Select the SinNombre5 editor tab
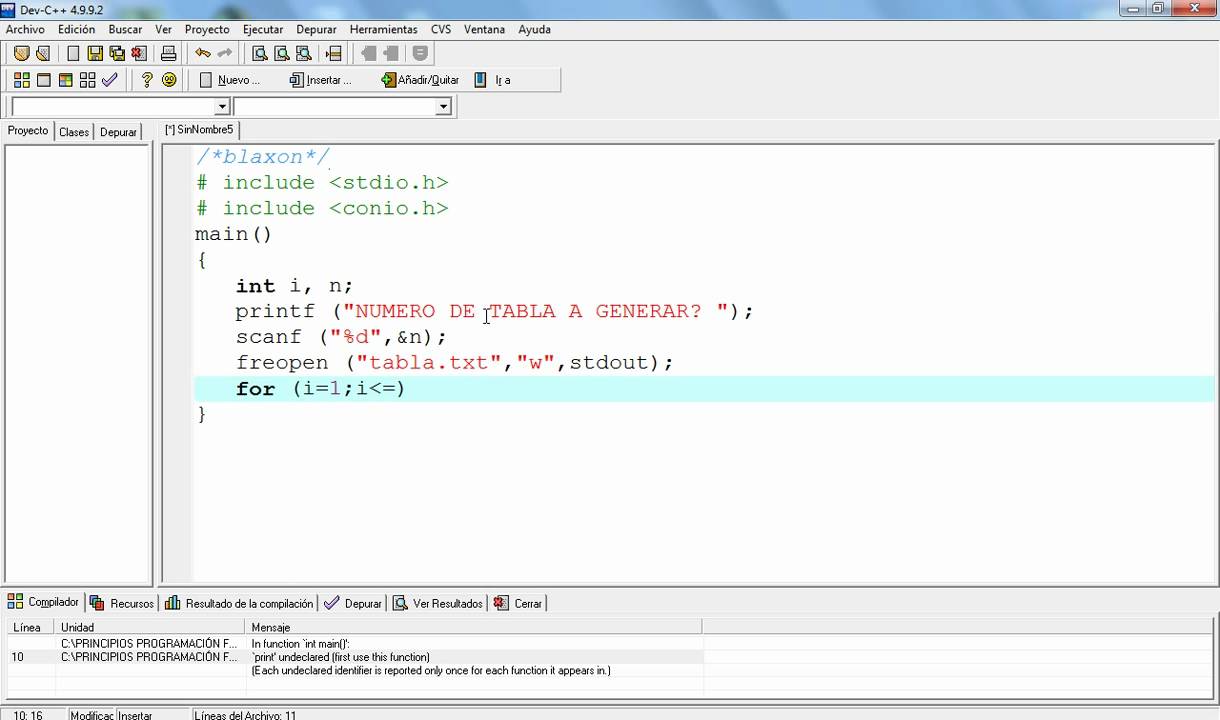The width and height of the screenshot is (1220, 720). pos(199,130)
